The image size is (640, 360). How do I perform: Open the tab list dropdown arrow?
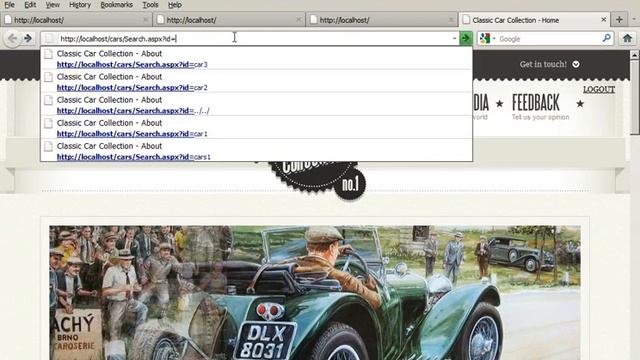click(633, 19)
